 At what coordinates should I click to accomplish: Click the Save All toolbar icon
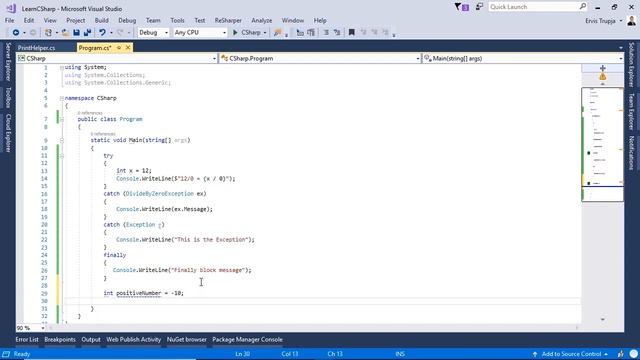pos(87,32)
